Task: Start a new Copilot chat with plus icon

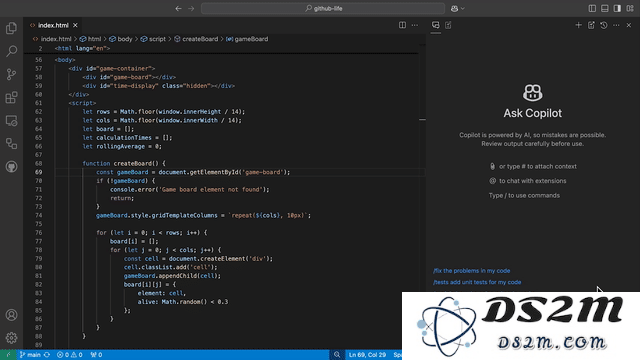Action: (578, 25)
